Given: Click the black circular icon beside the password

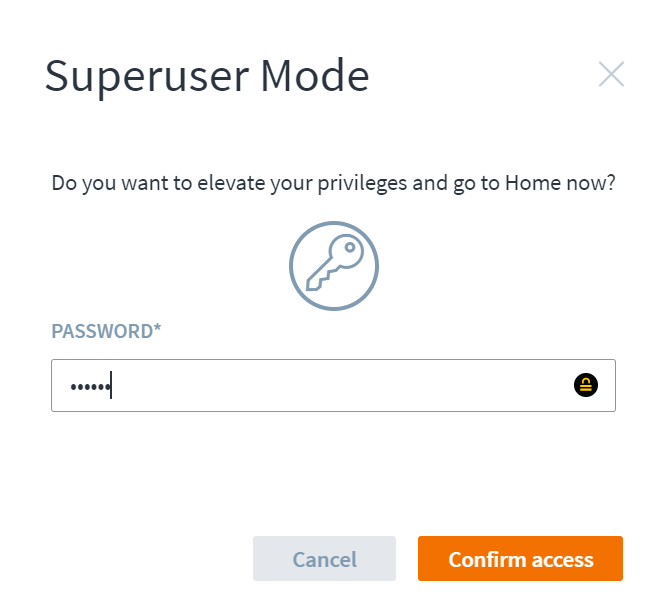Looking at the screenshot, I should click(586, 385).
